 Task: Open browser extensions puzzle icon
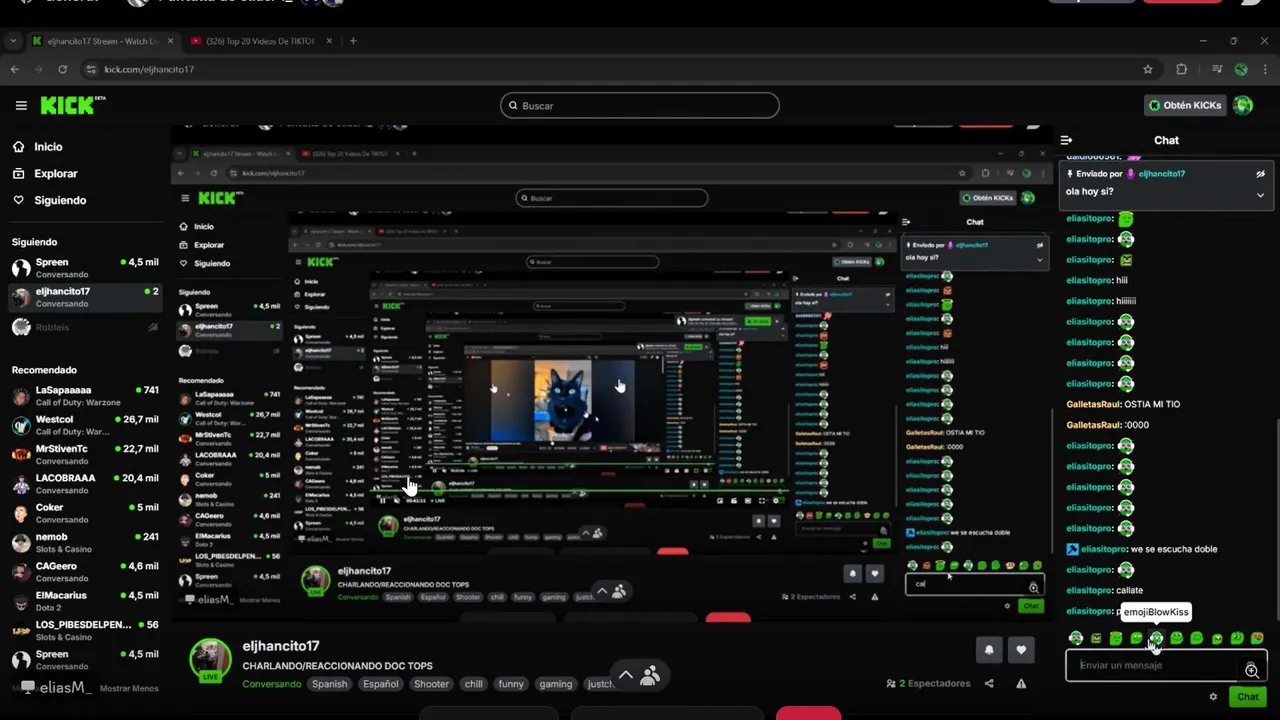point(1182,69)
